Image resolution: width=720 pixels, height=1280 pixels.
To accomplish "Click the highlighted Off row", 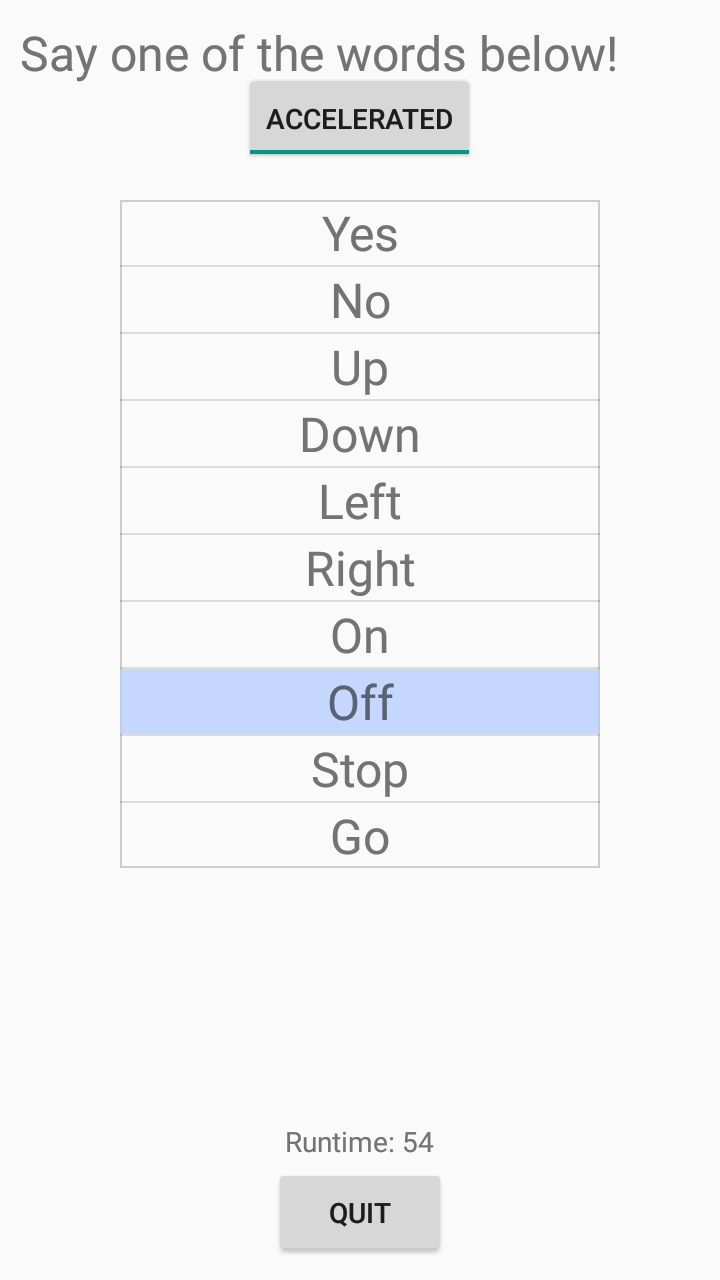I will pos(360,703).
